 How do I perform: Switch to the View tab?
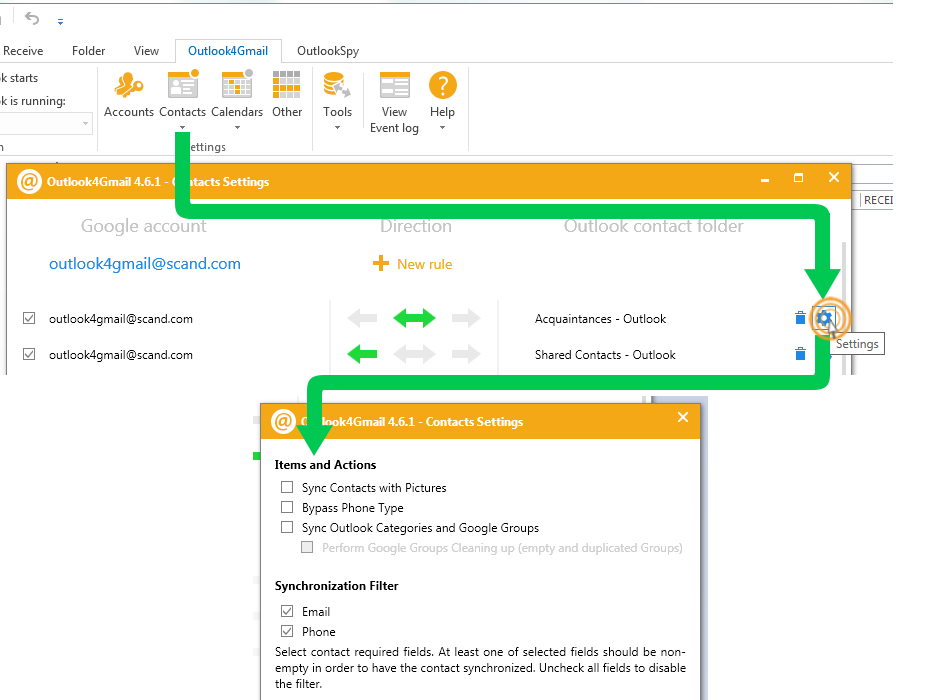click(x=146, y=51)
